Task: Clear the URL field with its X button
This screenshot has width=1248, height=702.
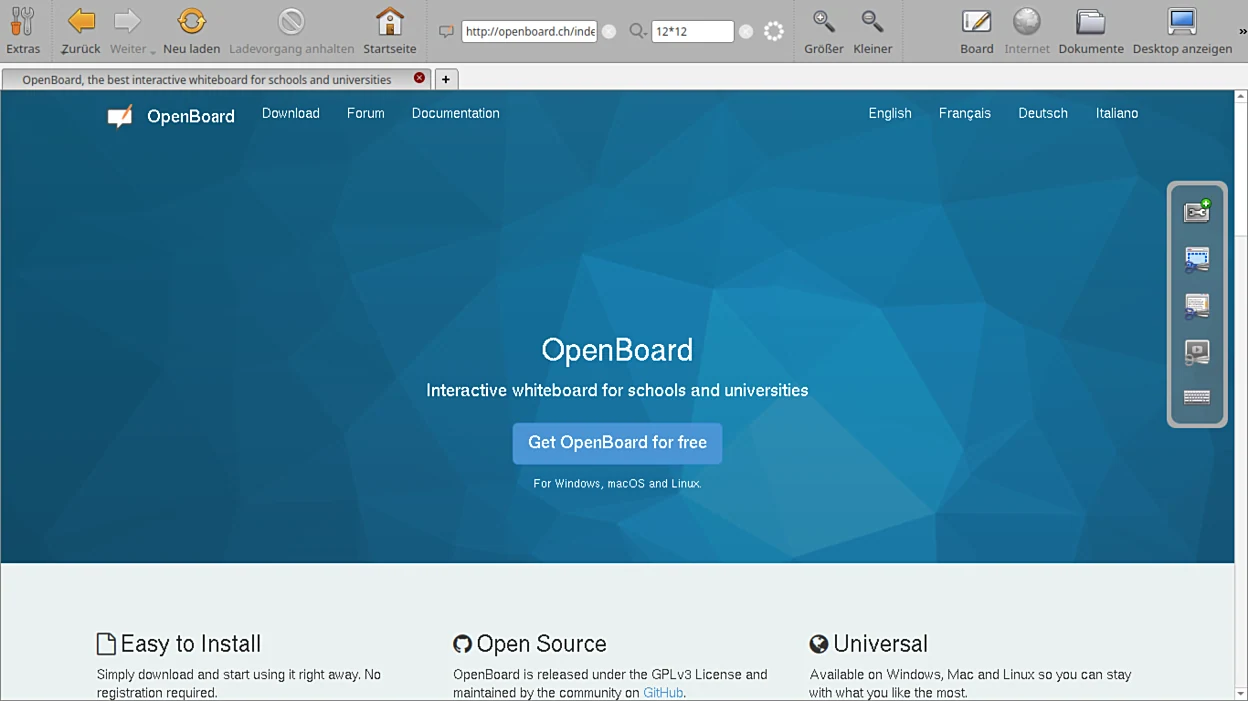Action: (608, 32)
